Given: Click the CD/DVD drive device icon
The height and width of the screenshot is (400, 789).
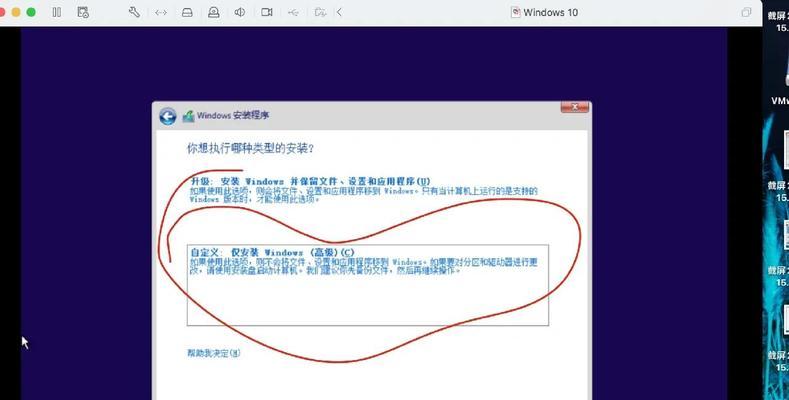Looking at the screenshot, I should [213, 13].
